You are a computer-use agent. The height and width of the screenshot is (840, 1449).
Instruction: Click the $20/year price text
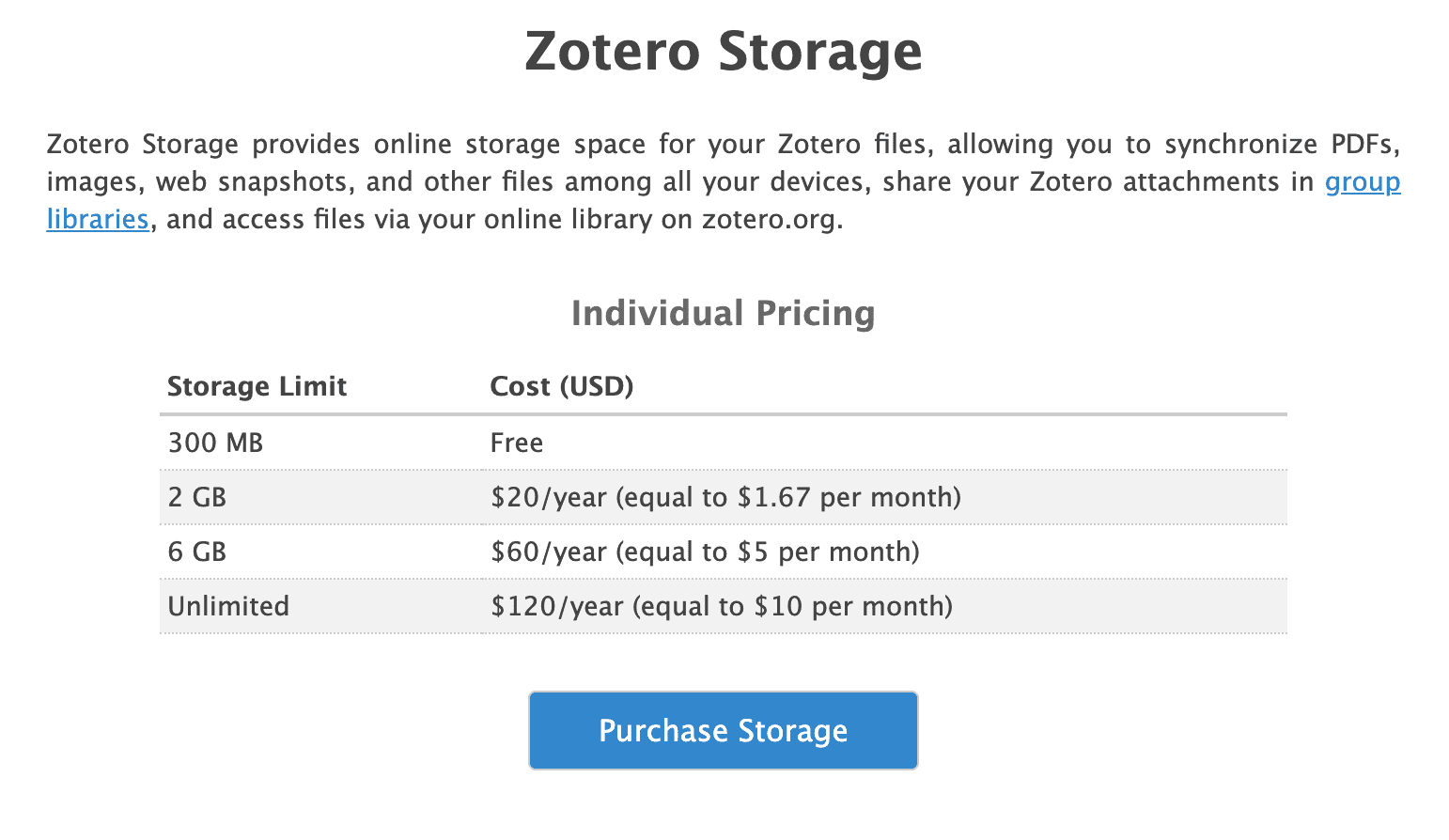coord(548,497)
